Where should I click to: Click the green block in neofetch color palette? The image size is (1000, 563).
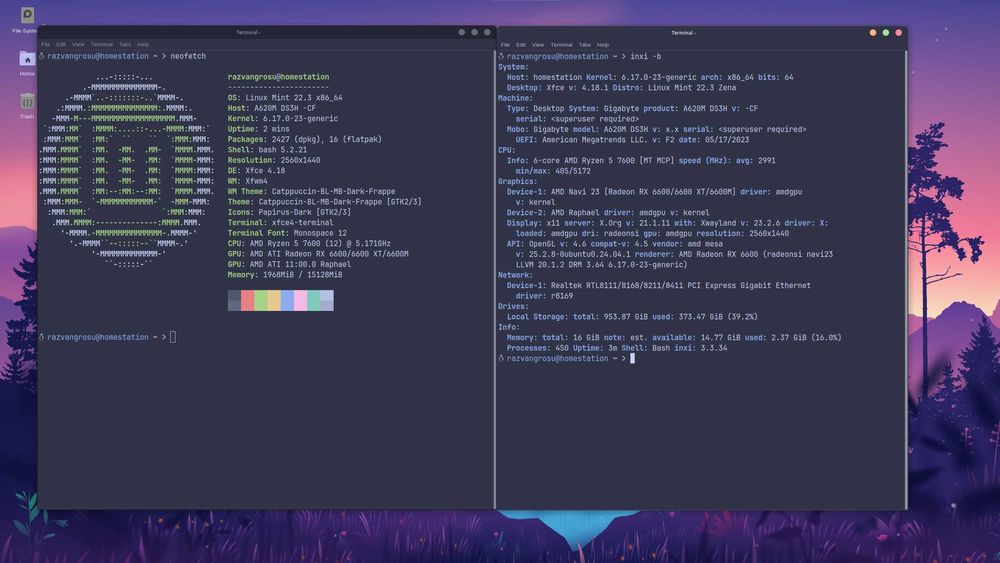click(261, 300)
